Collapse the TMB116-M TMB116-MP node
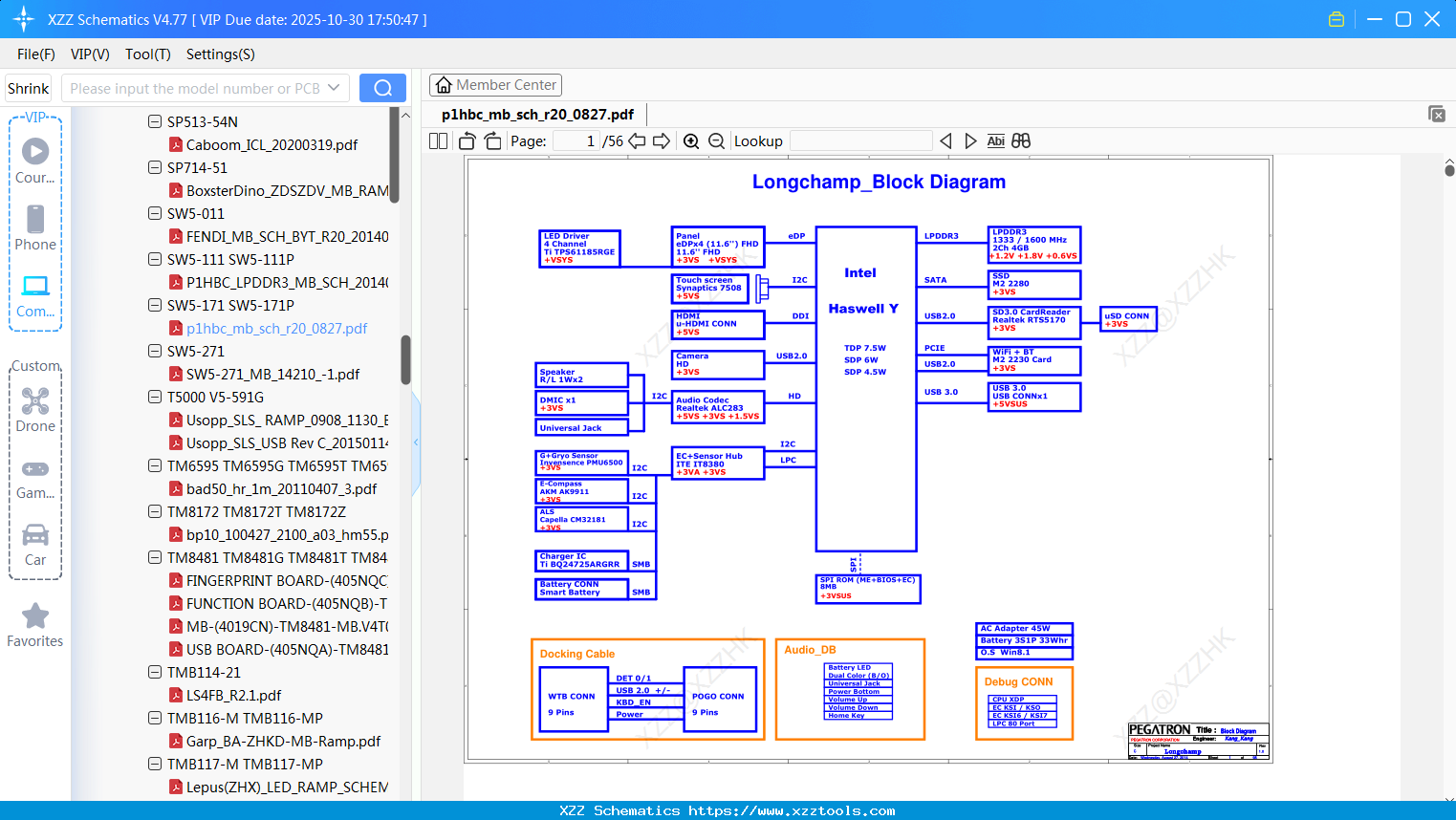1456x820 pixels. 155,718
